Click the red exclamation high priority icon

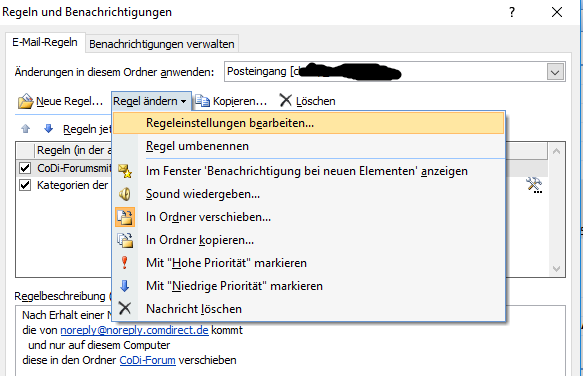pyautogui.click(x=125, y=263)
